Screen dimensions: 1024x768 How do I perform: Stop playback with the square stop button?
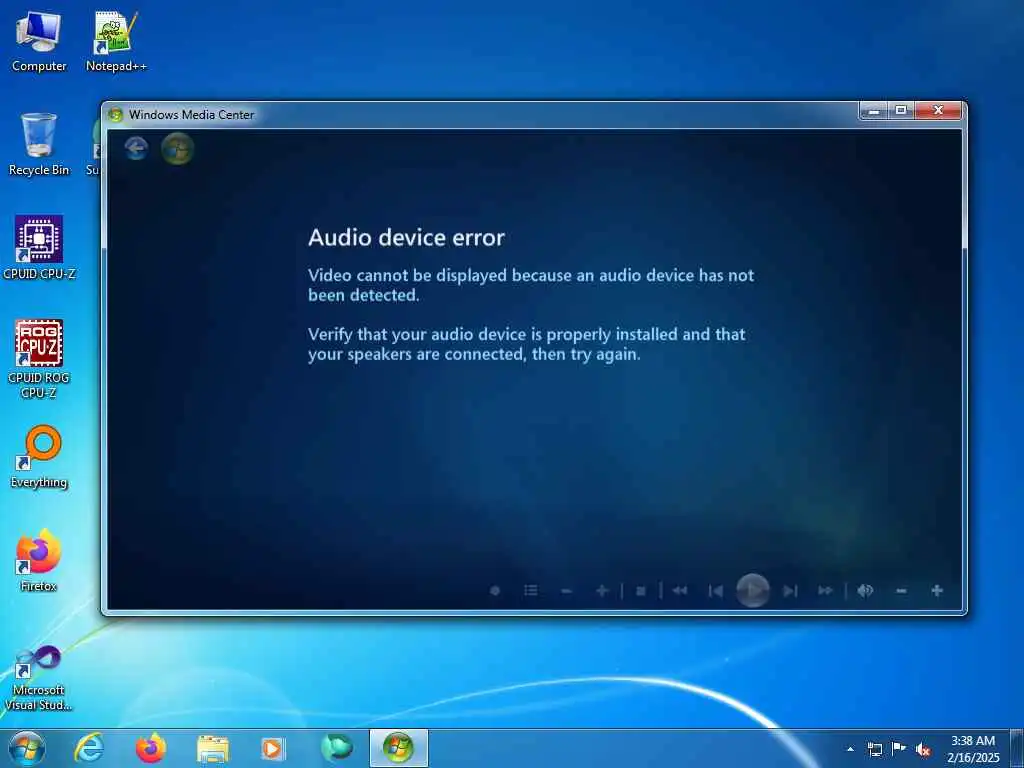[x=641, y=590]
